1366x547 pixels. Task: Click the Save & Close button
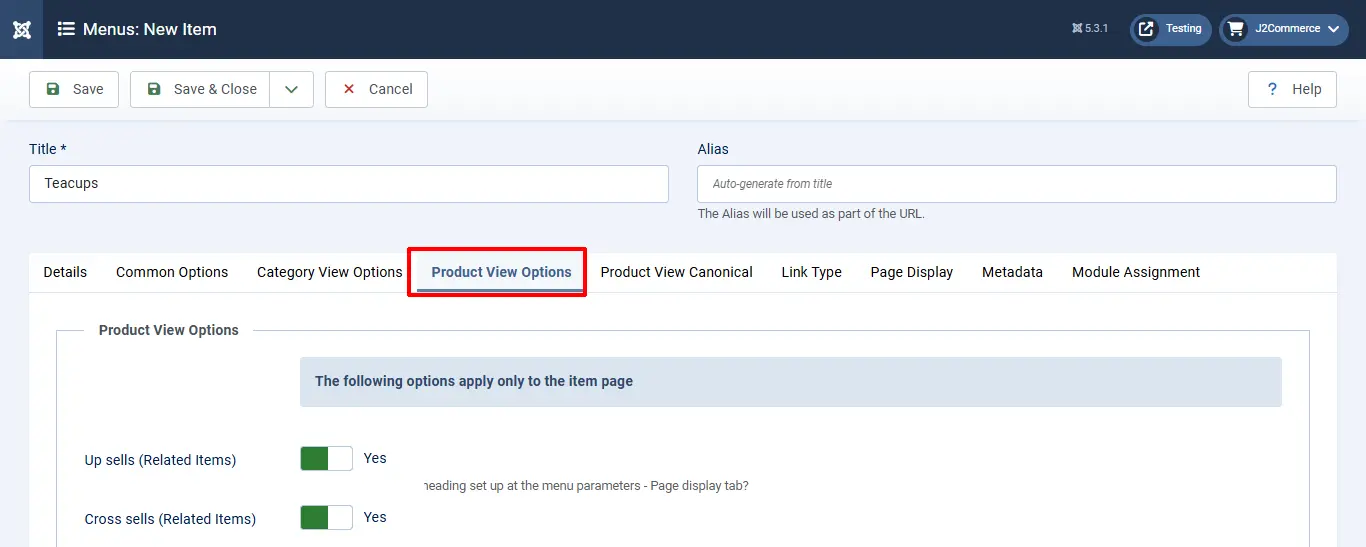(201, 89)
